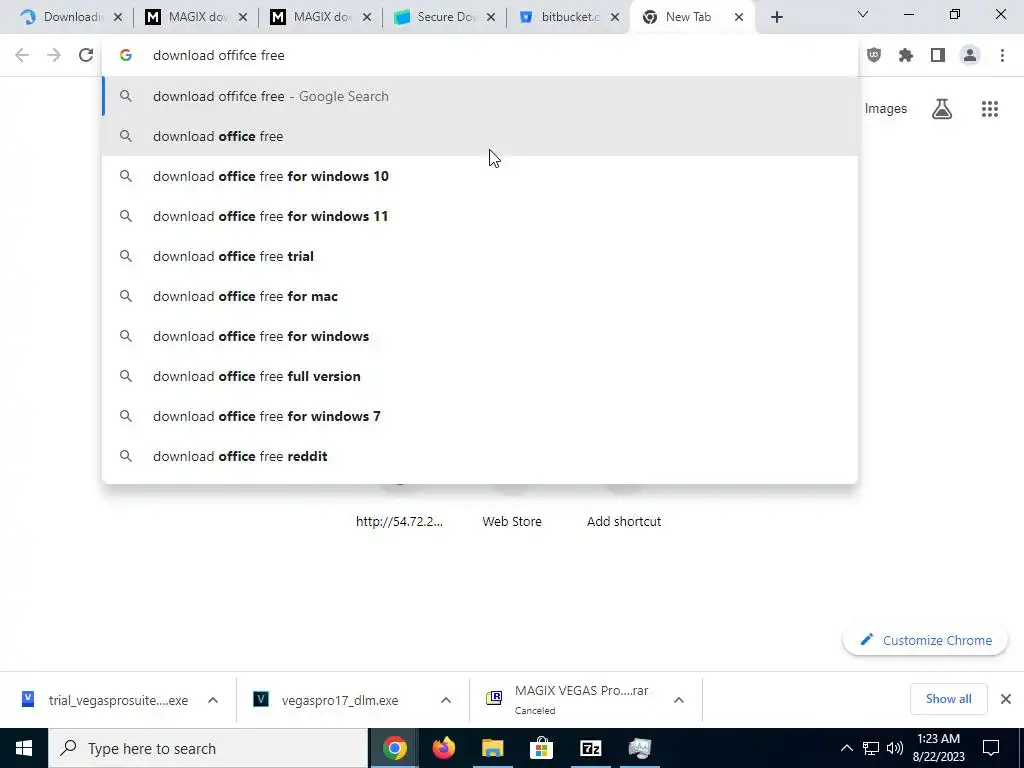
Task: Click the address bar with 'download offifce free'
Action: click(x=480, y=56)
